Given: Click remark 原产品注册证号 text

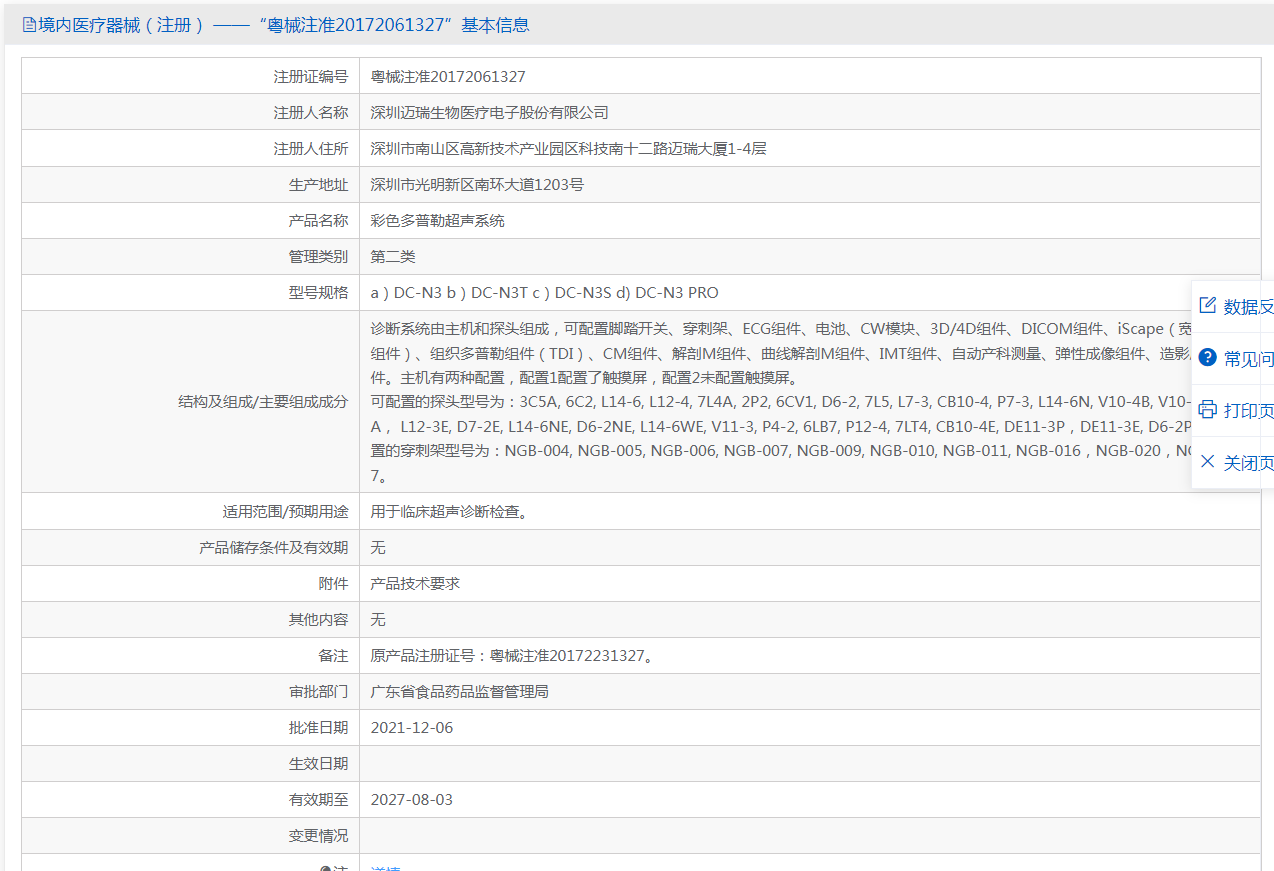Looking at the screenshot, I should 513,656.
